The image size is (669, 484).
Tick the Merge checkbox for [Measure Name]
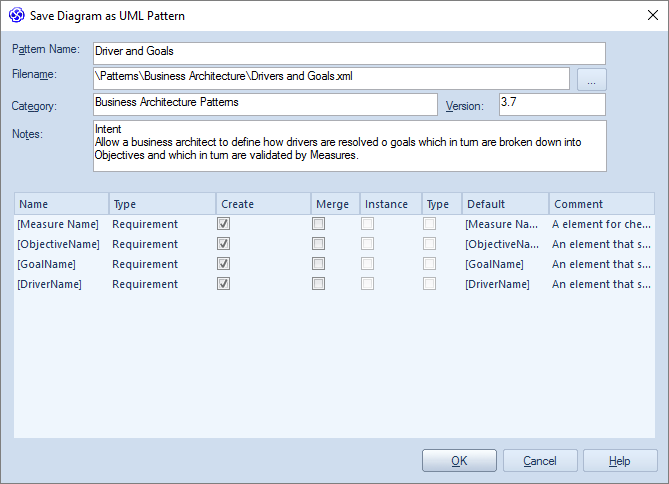pyautogui.click(x=318, y=224)
